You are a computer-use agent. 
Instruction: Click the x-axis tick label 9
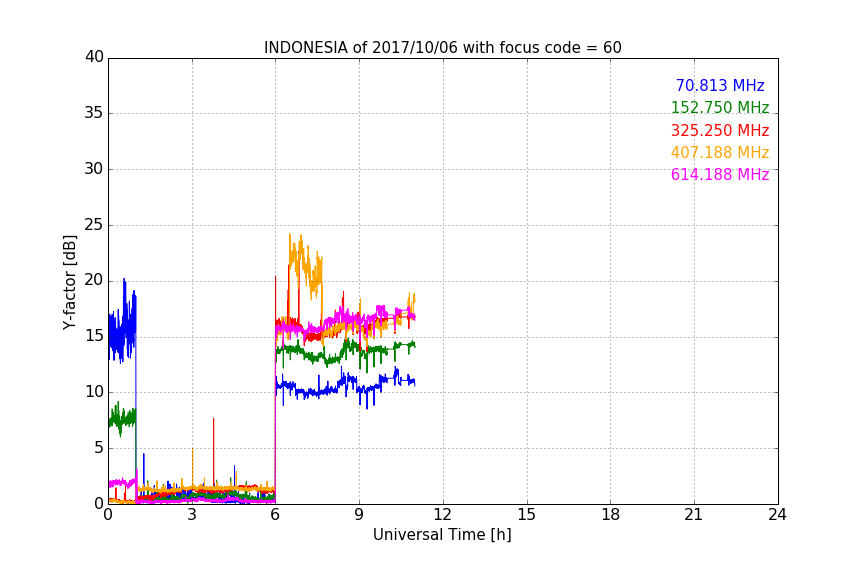tap(359, 515)
